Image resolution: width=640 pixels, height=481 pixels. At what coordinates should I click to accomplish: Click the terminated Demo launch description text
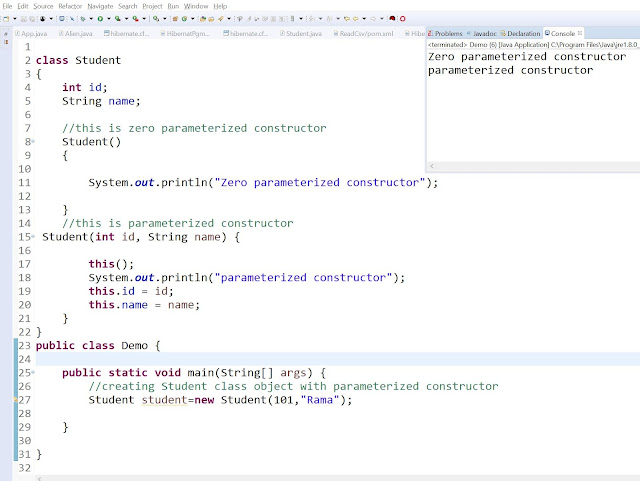pyautogui.click(x=533, y=45)
